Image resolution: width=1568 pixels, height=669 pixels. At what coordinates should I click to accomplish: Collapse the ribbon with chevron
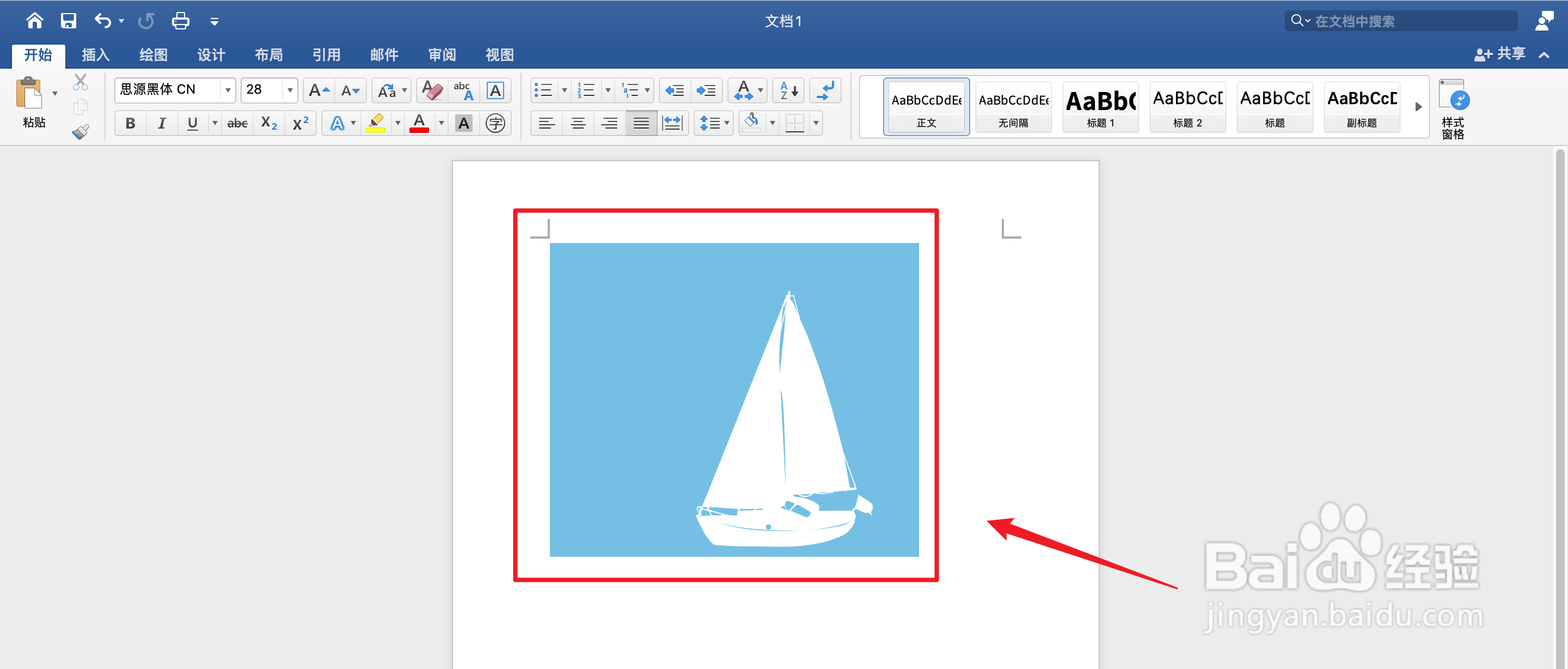coord(1544,55)
